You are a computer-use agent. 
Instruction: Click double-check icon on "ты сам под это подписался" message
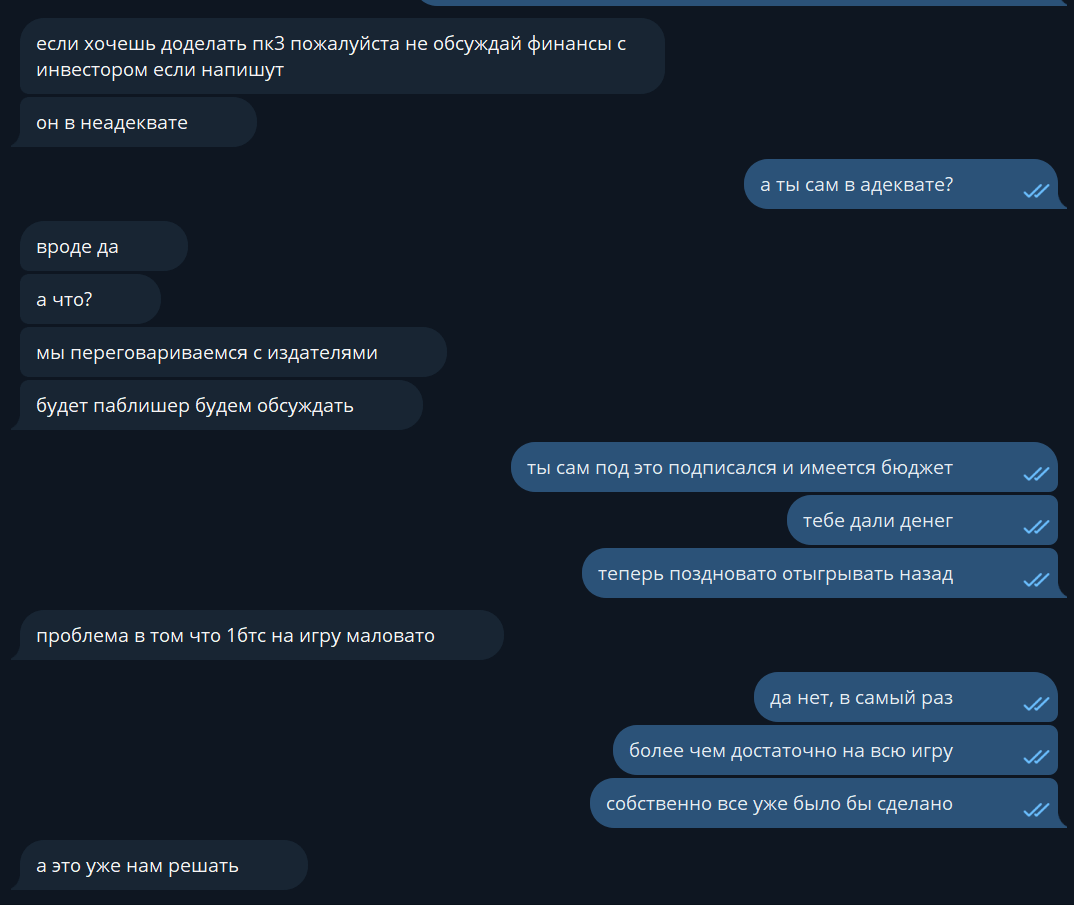pyautogui.click(x=1035, y=474)
